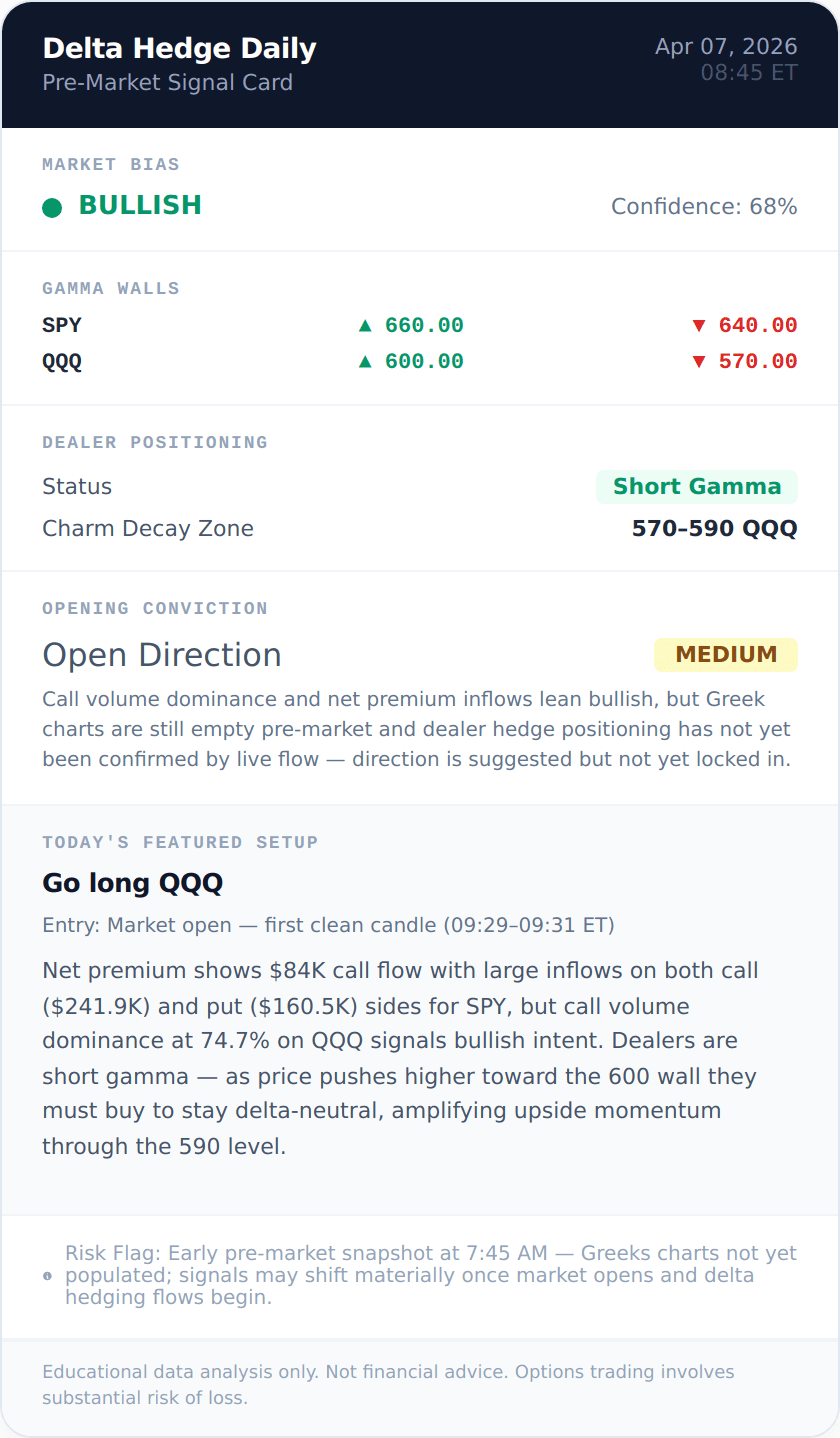Select the OPENING CONVICTION section label
Image resolution: width=840 pixels, height=1438 pixels.
coord(153,608)
